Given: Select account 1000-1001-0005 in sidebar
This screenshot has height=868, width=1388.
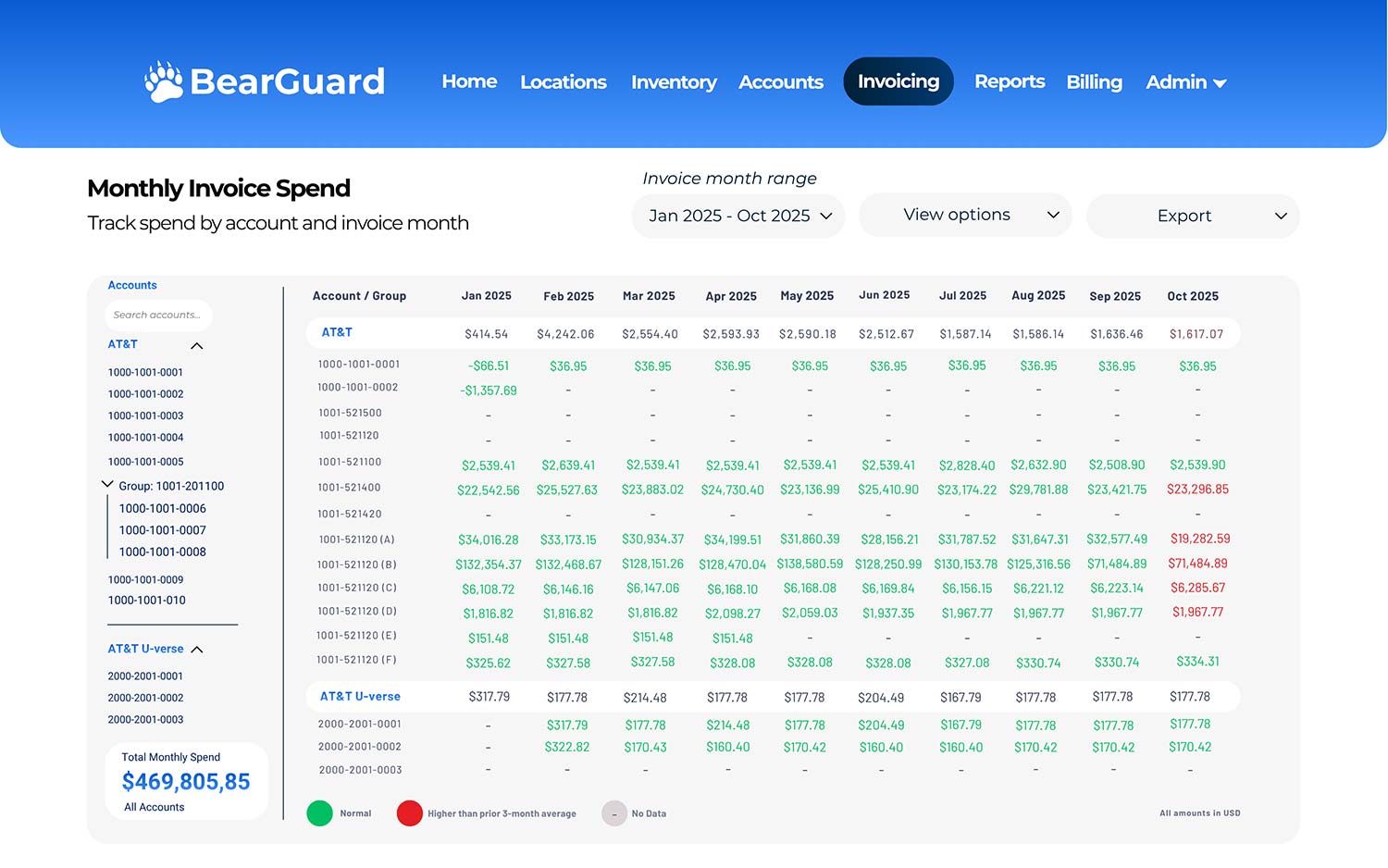Looking at the screenshot, I should [x=145, y=462].
